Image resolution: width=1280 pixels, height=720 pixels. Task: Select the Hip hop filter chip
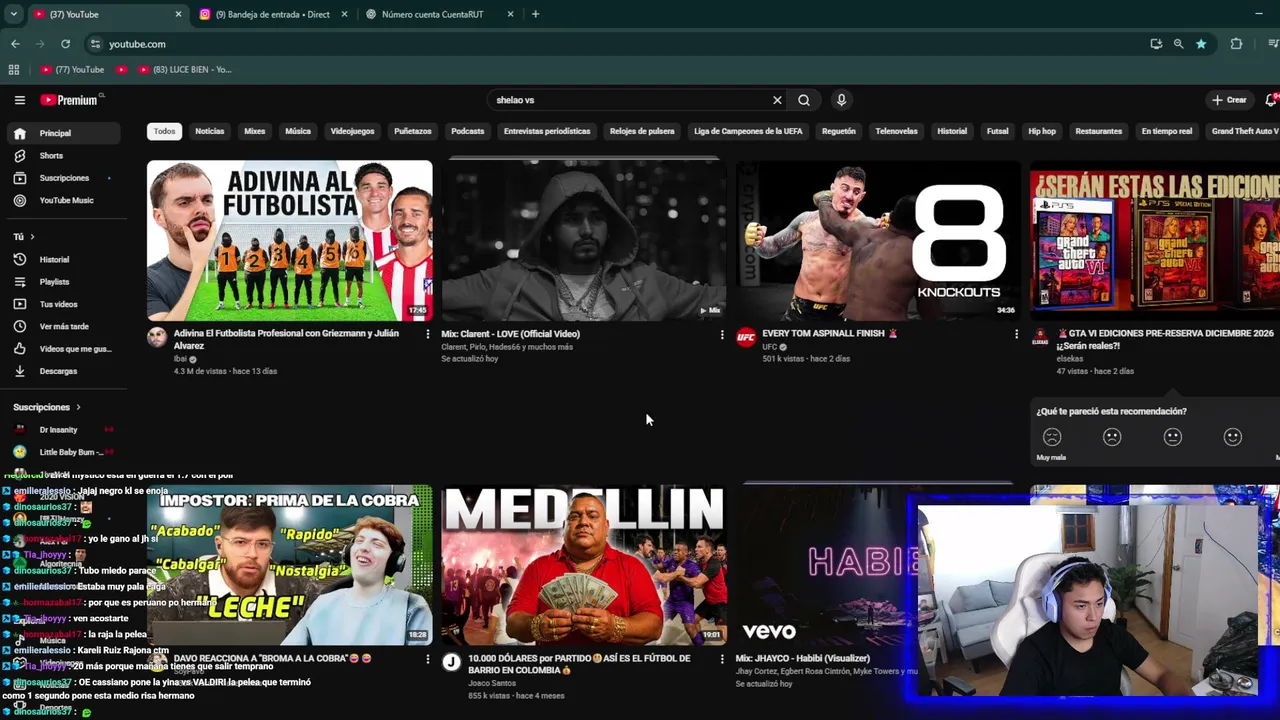tap(1042, 131)
